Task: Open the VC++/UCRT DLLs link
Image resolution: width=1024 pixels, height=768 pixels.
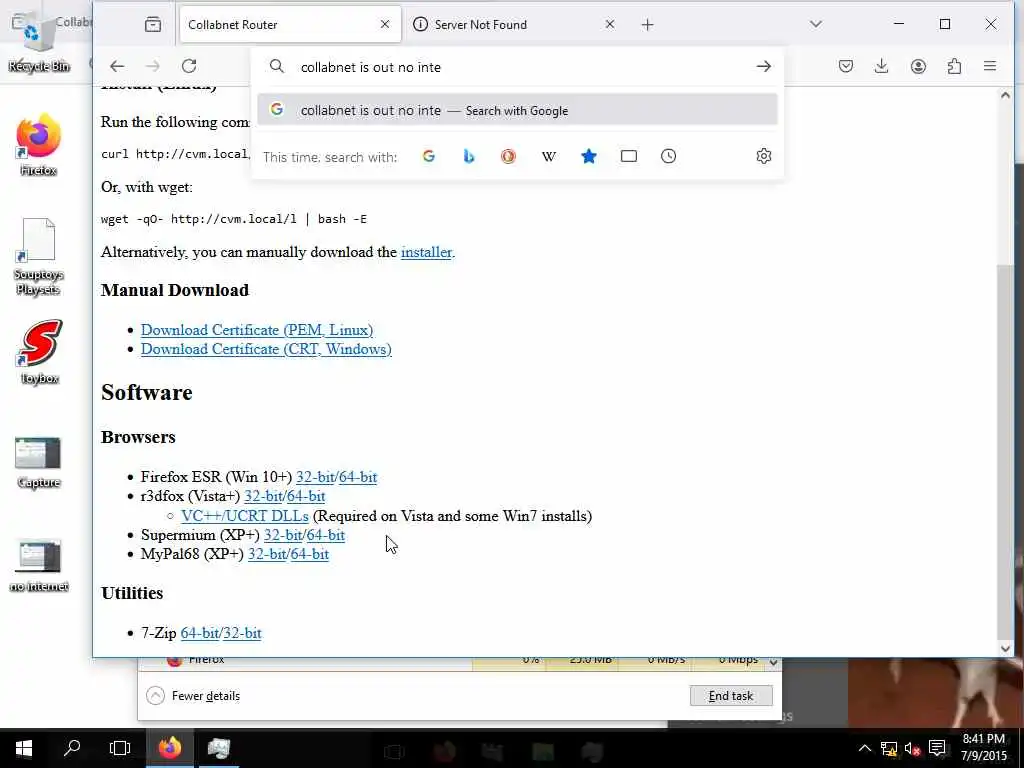Action: tap(245, 516)
